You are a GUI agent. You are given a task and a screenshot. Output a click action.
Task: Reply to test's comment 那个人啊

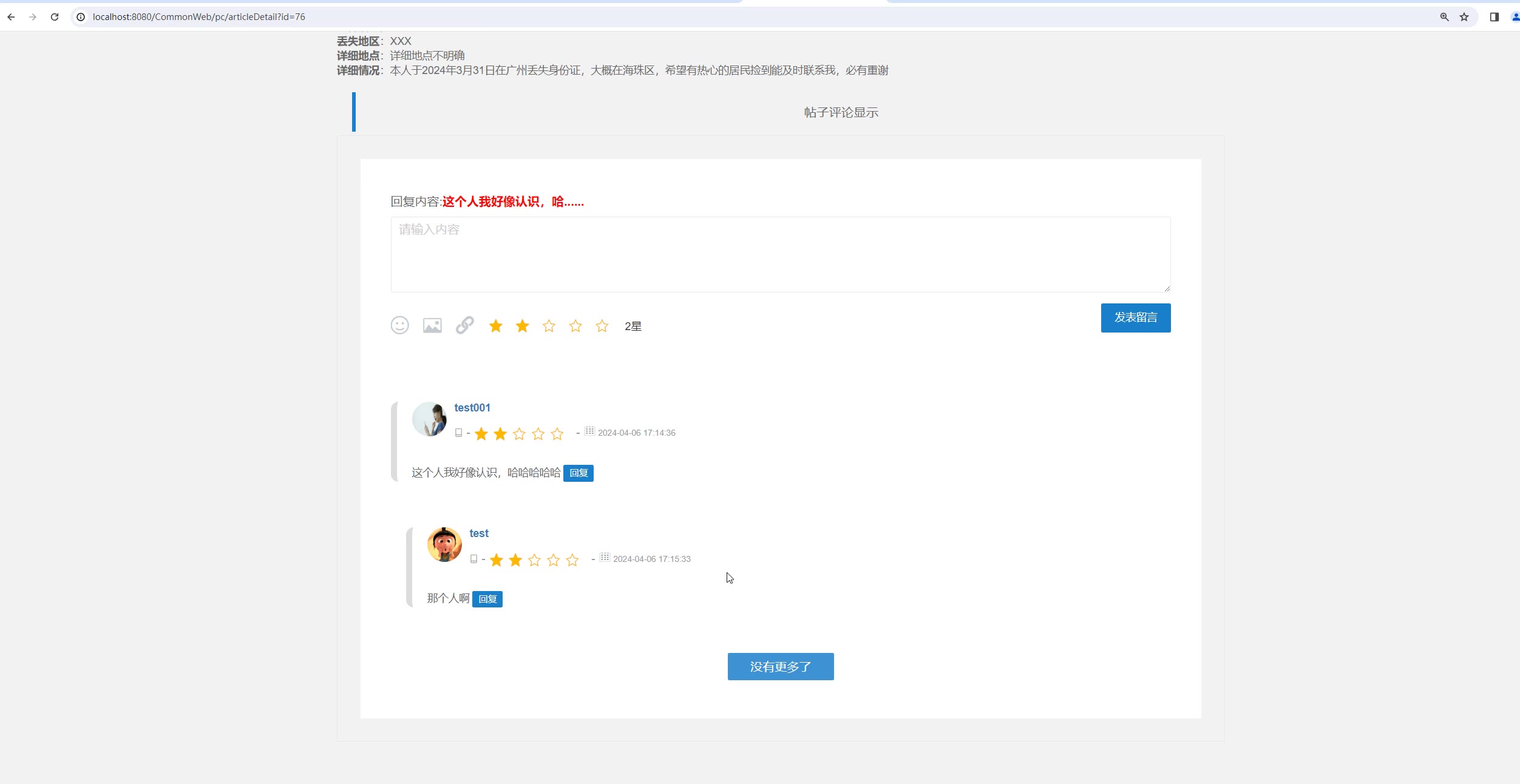[x=487, y=600]
